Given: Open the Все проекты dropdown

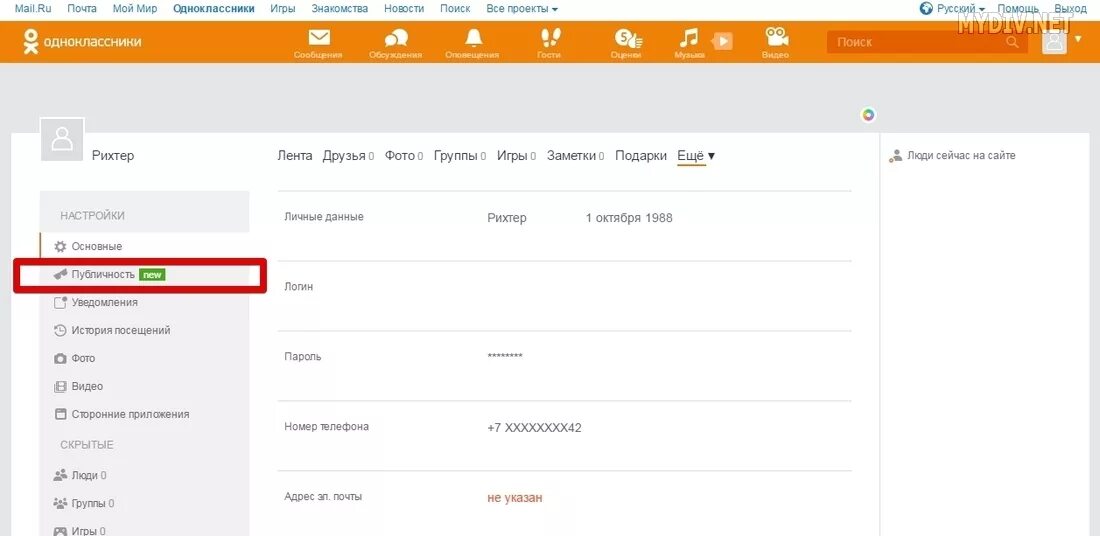Looking at the screenshot, I should click(x=522, y=8).
